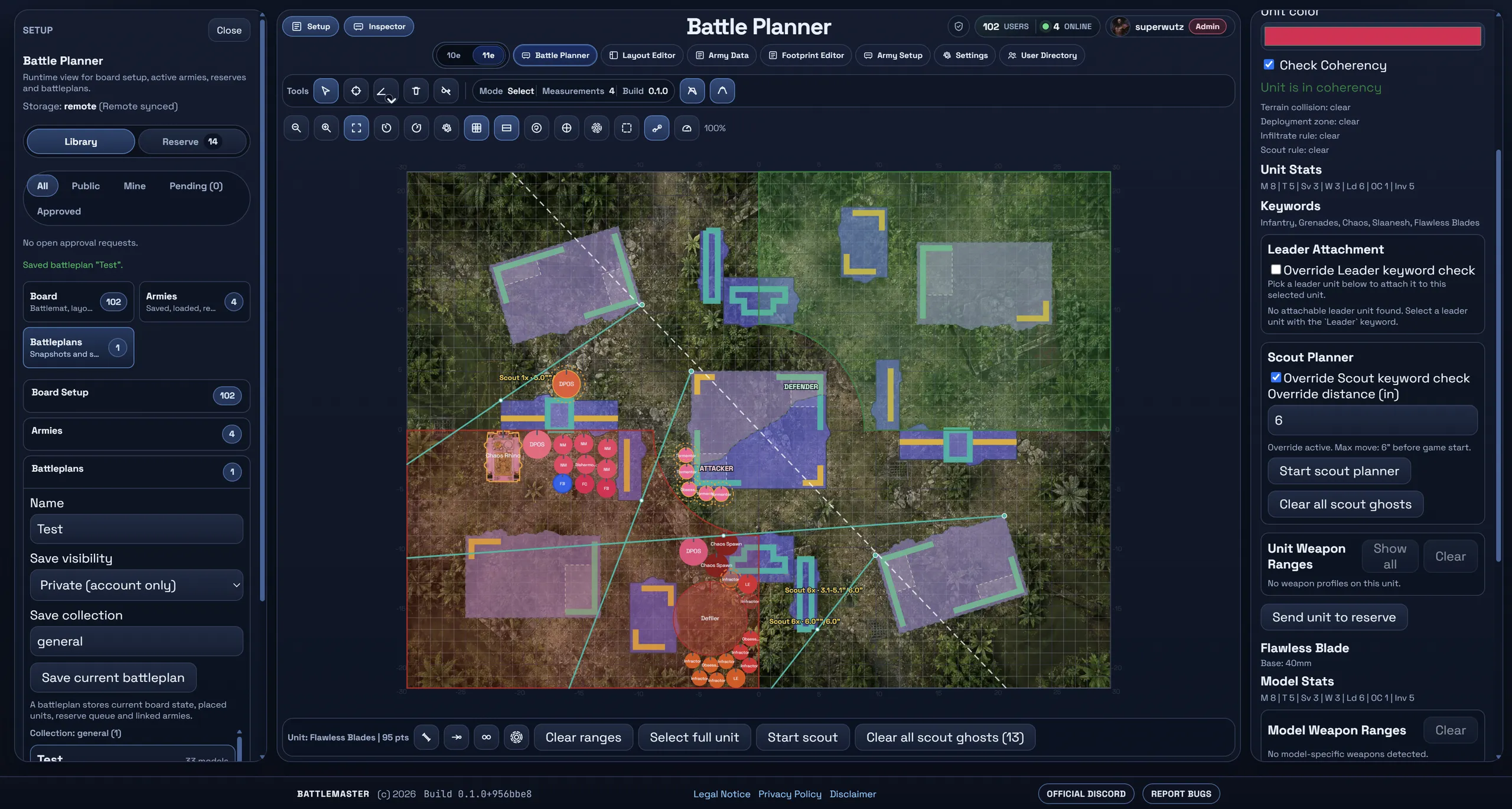This screenshot has width=1512, height=809.
Task: Click the dashed selection box icon
Action: [627, 128]
